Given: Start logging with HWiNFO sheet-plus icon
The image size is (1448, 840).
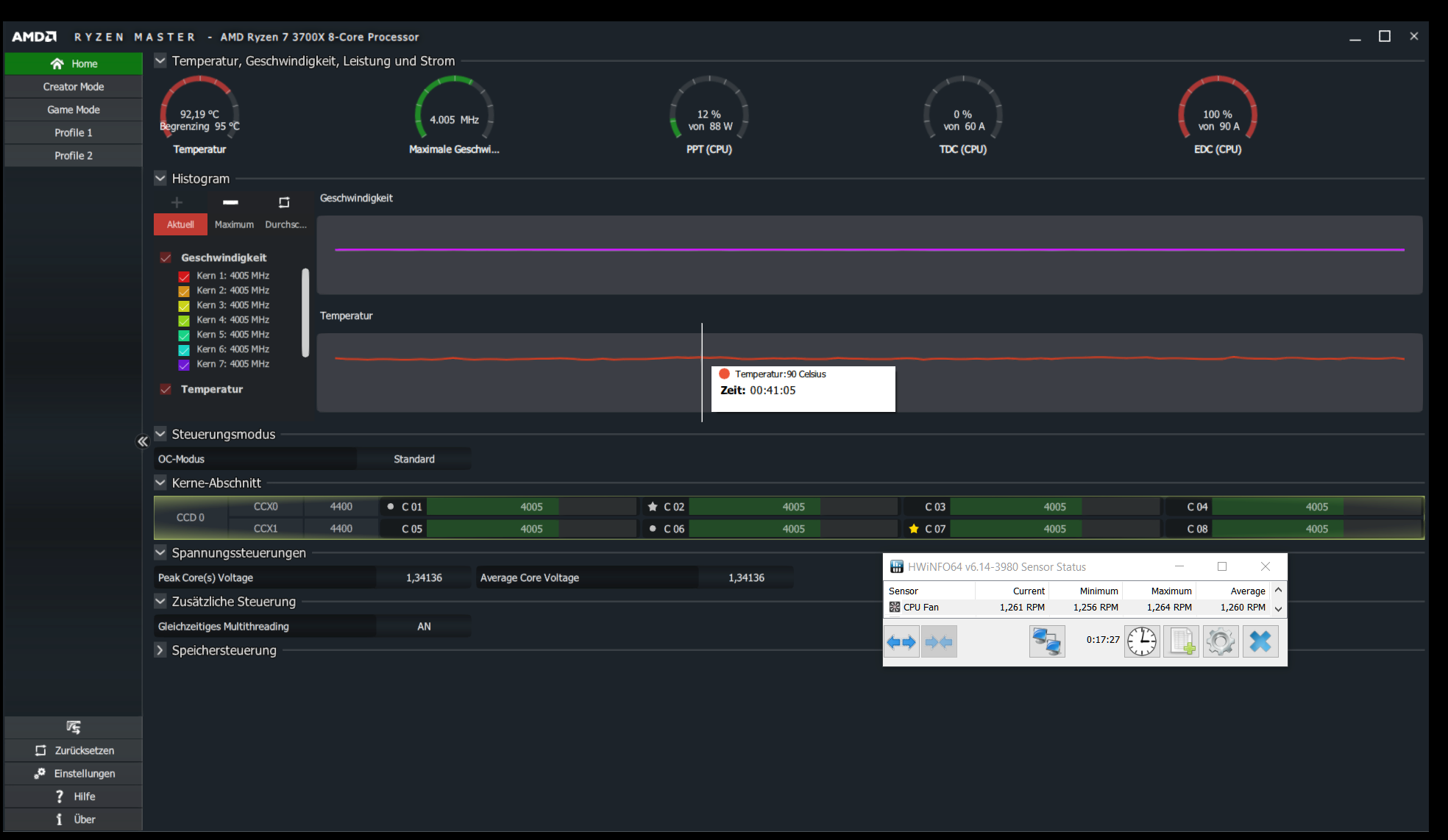Looking at the screenshot, I should (1181, 641).
